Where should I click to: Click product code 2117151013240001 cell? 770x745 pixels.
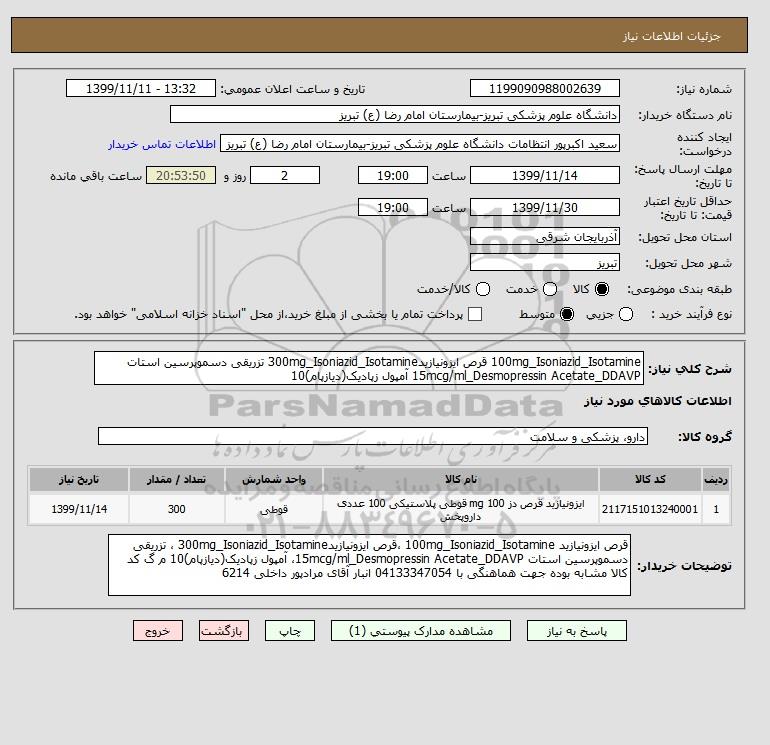click(x=650, y=509)
